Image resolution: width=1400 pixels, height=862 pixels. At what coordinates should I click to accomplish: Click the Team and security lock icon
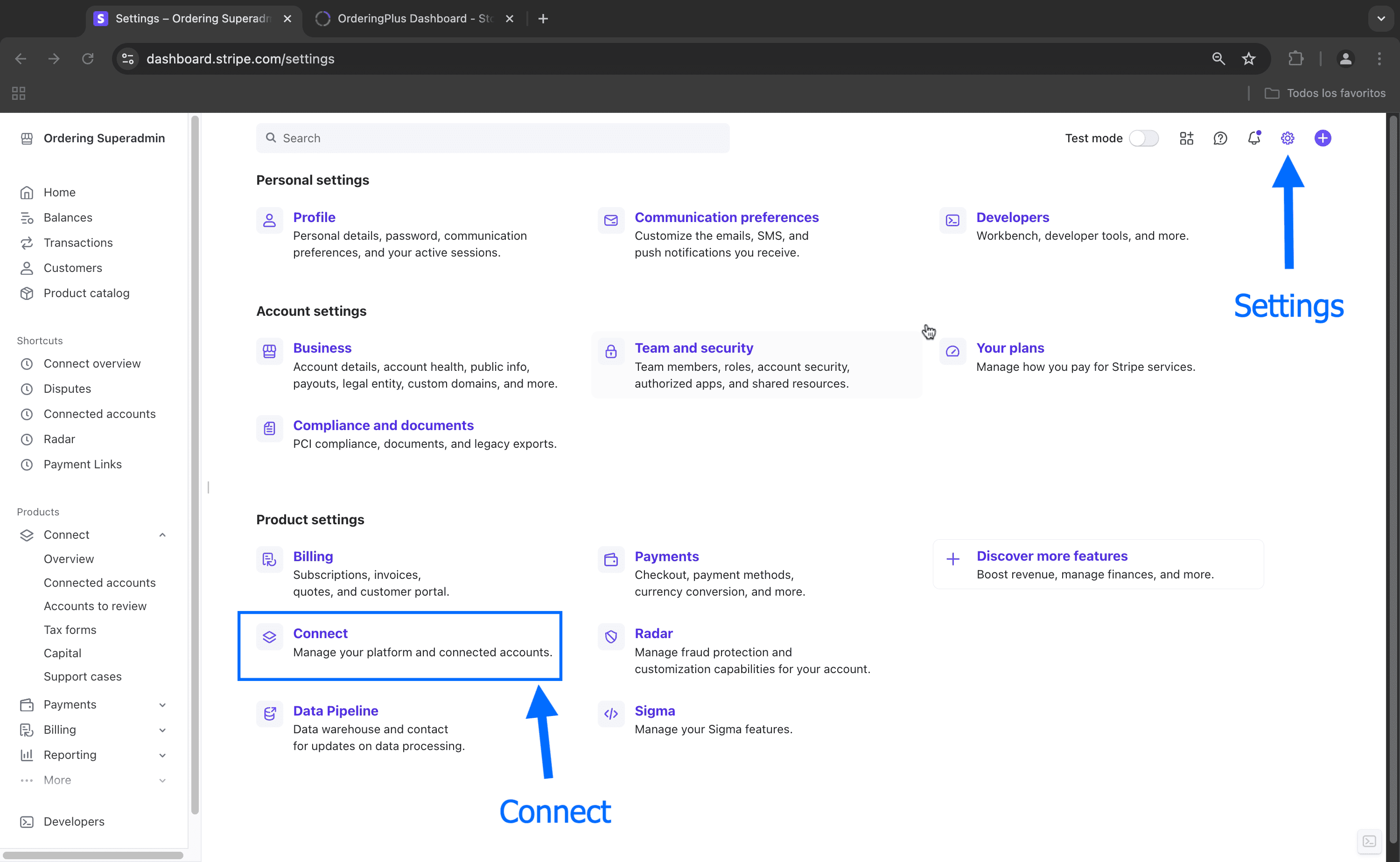pyautogui.click(x=611, y=351)
